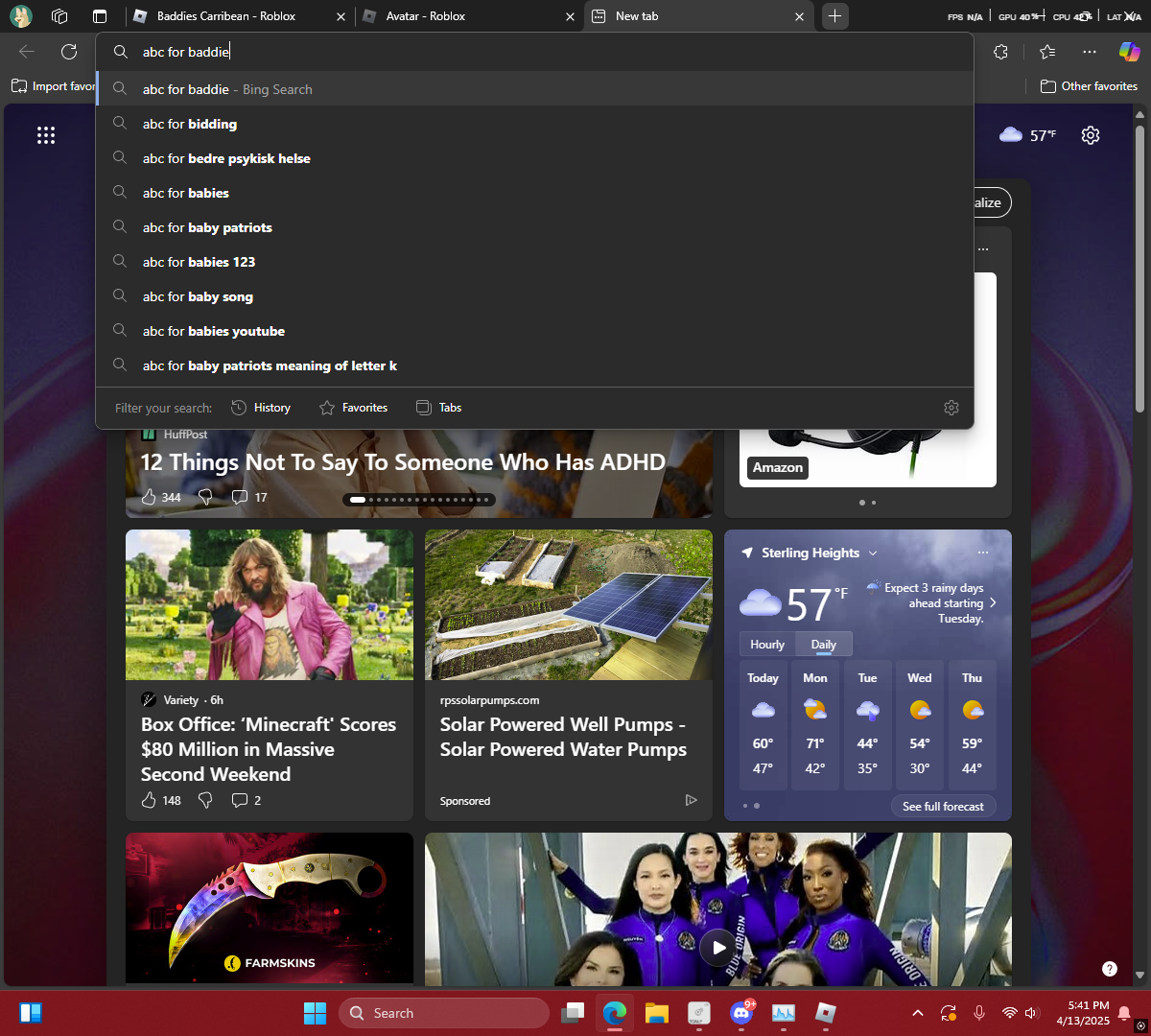Filter search by Tabs
Image resolution: width=1151 pixels, height=1036 pixels.
438,408
